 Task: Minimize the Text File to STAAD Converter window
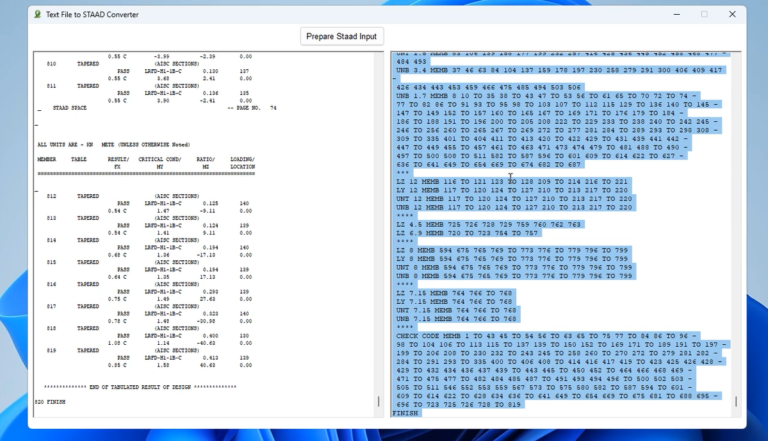676,14
